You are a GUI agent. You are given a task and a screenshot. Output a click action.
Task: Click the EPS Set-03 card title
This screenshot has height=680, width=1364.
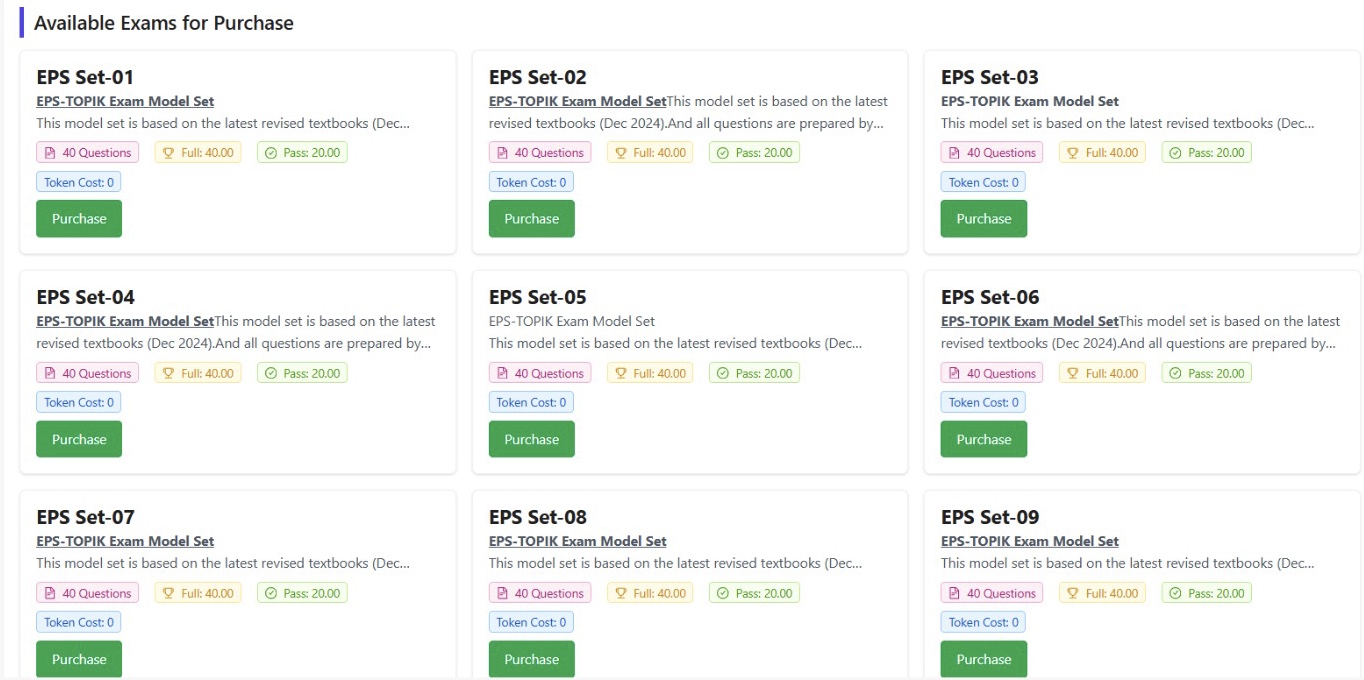click(989, 77)
